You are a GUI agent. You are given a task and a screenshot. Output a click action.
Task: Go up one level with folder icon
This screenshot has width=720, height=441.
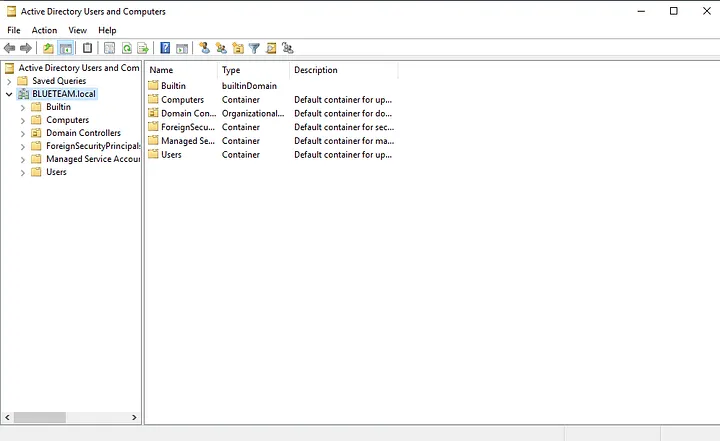[x=48, y=48]
